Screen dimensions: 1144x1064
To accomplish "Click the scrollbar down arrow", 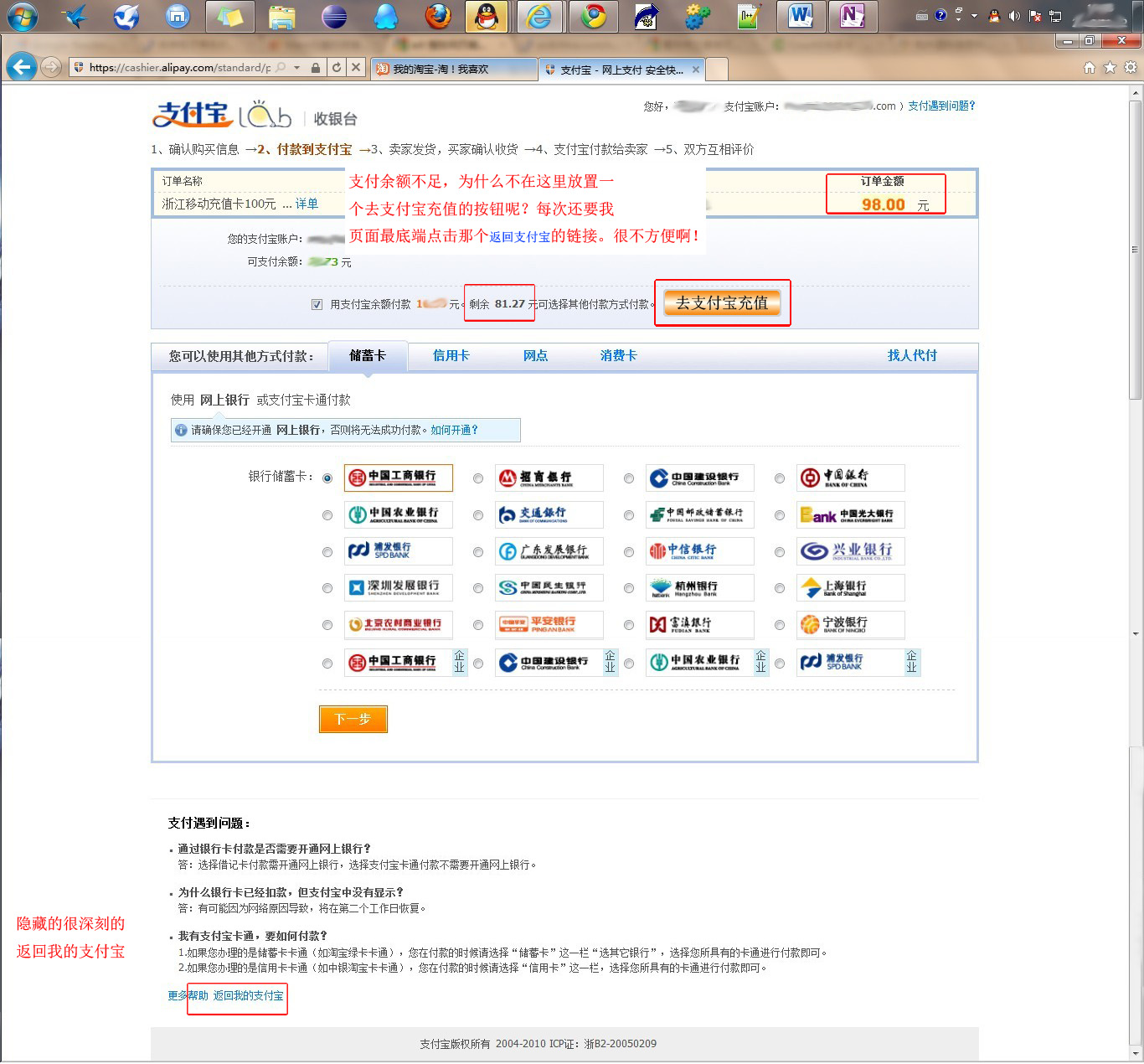I will [x=1136, y=1053].
